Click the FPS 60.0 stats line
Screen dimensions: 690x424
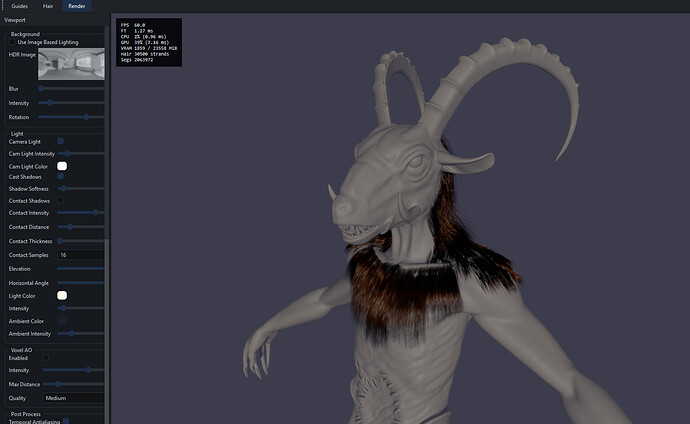[133, 25]
